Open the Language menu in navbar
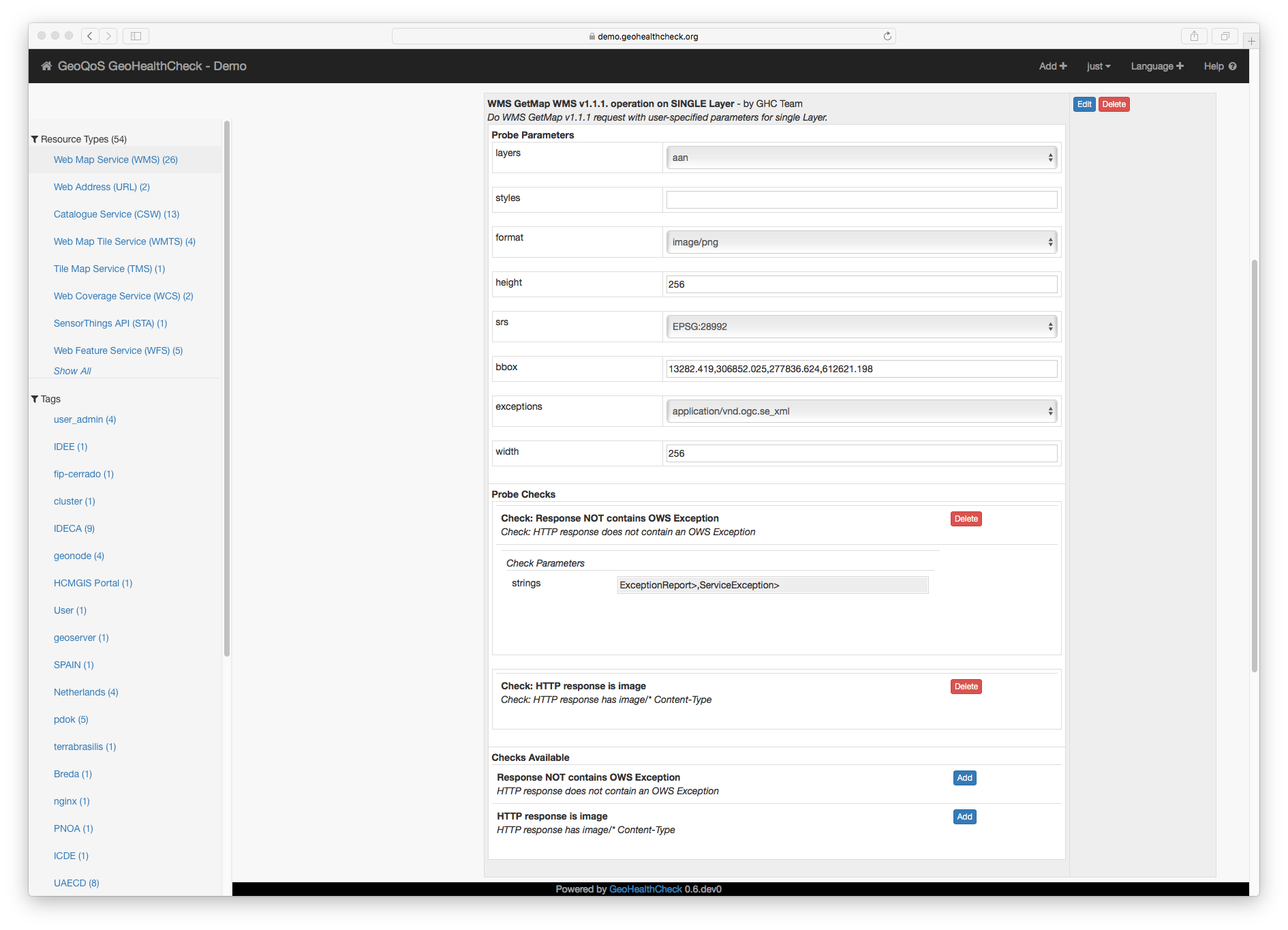The image size is (1288, 930). [x=1156, y=66]
